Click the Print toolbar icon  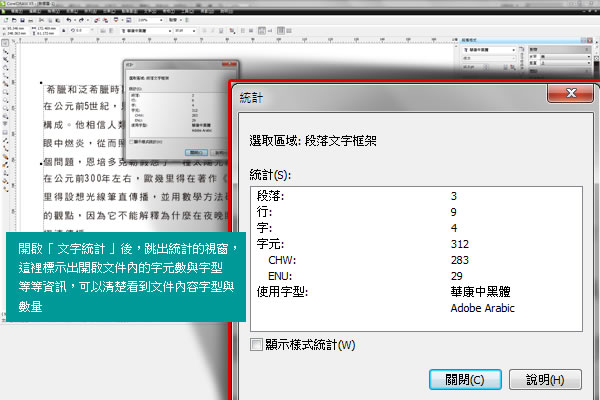[x=31, y=20]
